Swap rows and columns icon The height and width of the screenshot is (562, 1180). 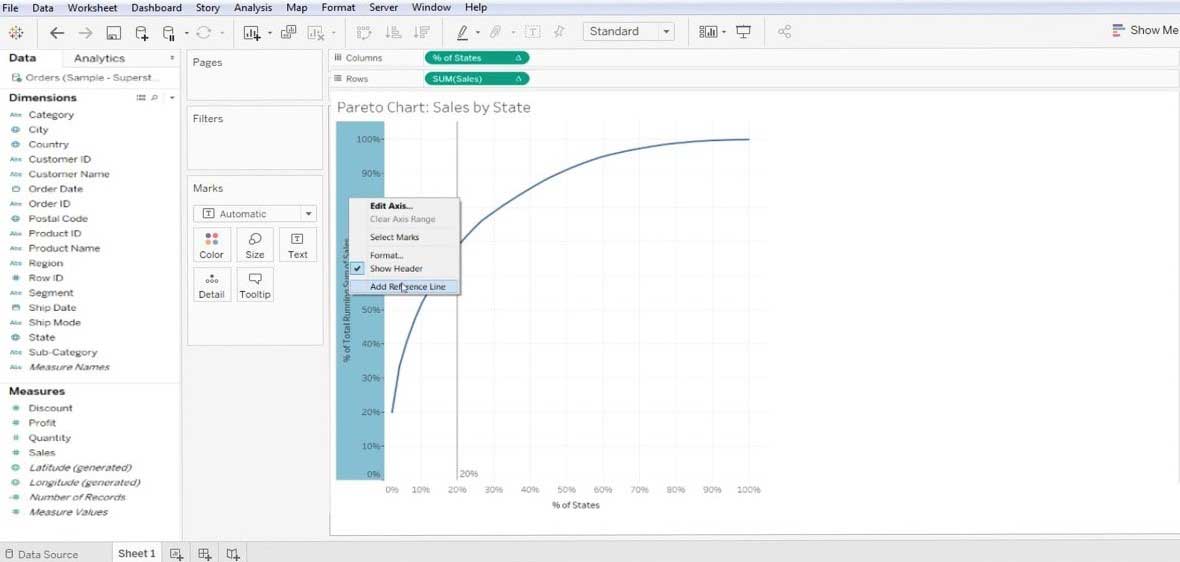(x=364, y=32)
